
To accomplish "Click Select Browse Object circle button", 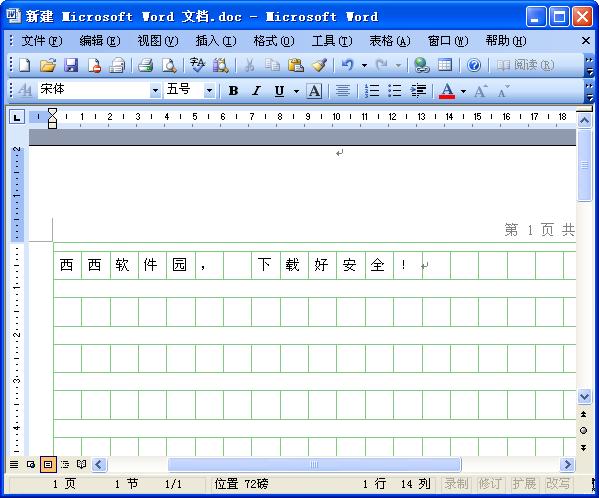I will pos(583,431).
